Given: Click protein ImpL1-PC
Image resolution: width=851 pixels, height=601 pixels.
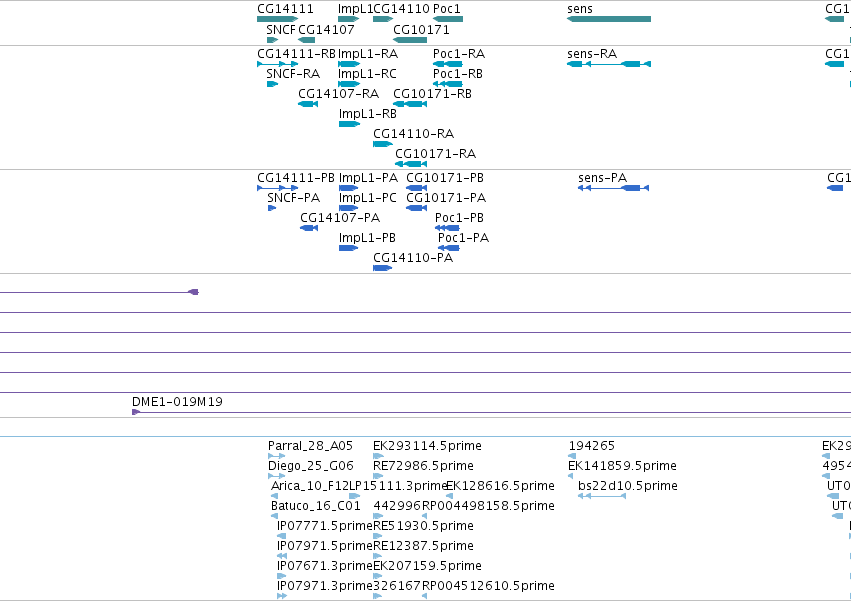Looking at the screenshot, I should [x=348, y=208].
